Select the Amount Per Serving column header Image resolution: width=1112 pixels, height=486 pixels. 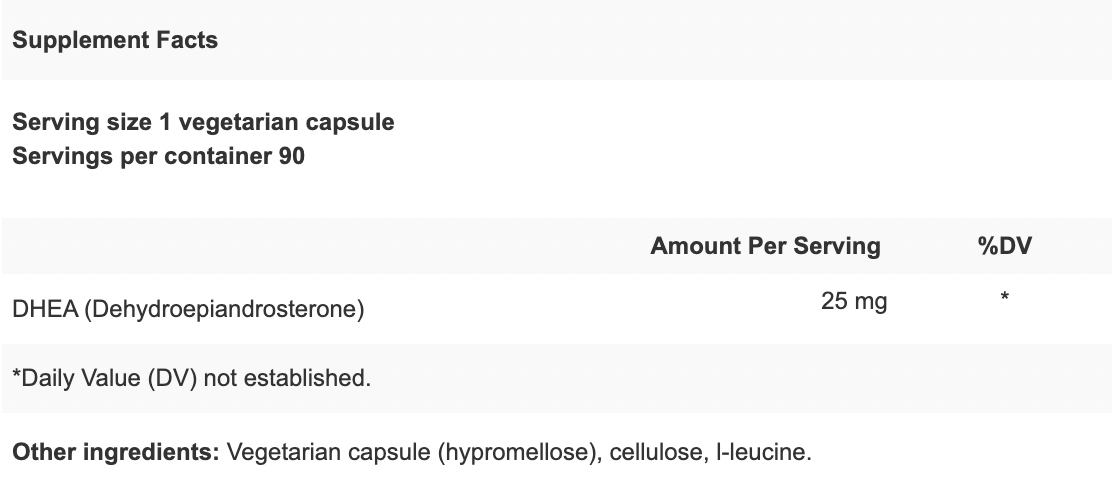coord(765,246)
